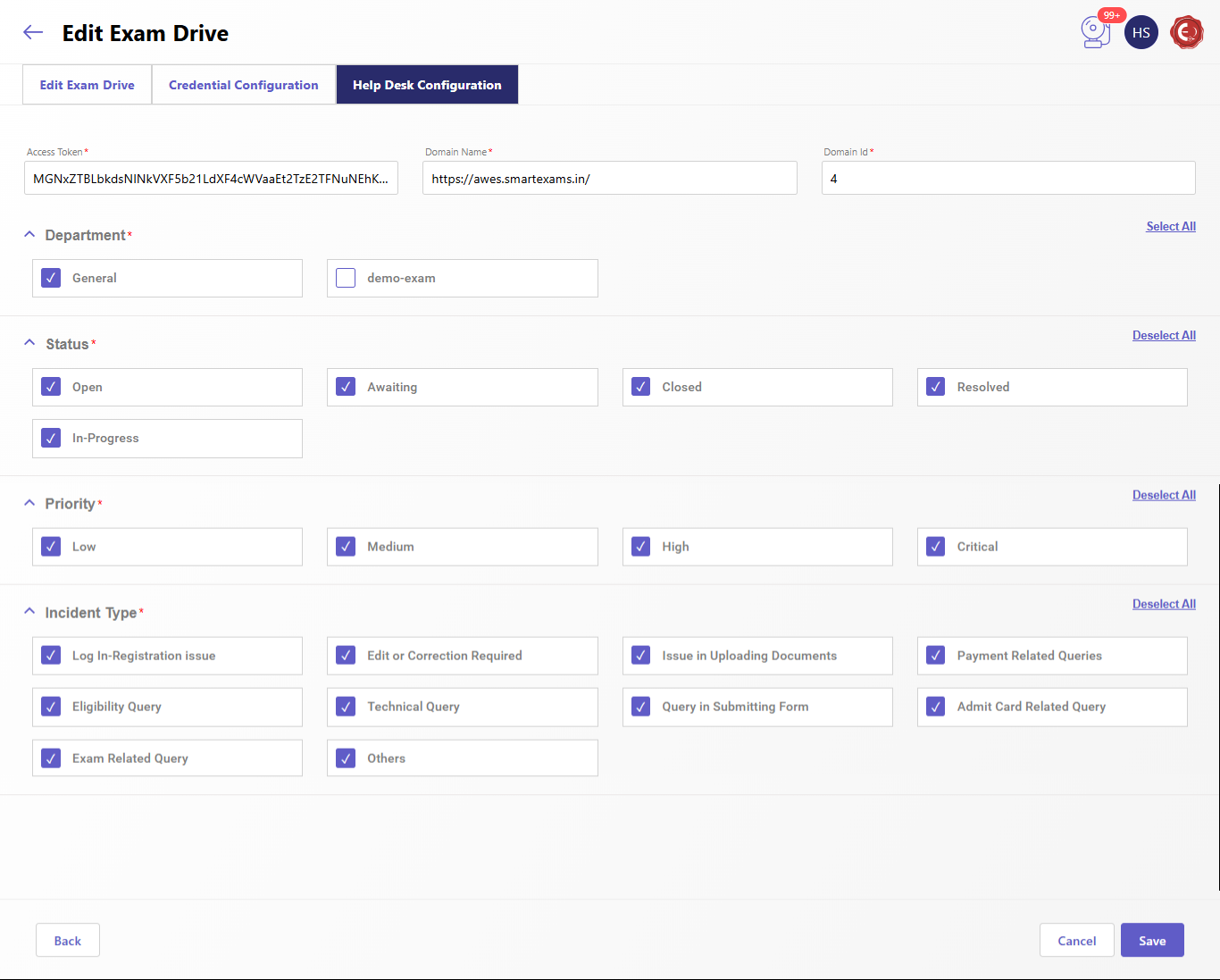Collapse the Incident Type section

[x=29, y=612]
